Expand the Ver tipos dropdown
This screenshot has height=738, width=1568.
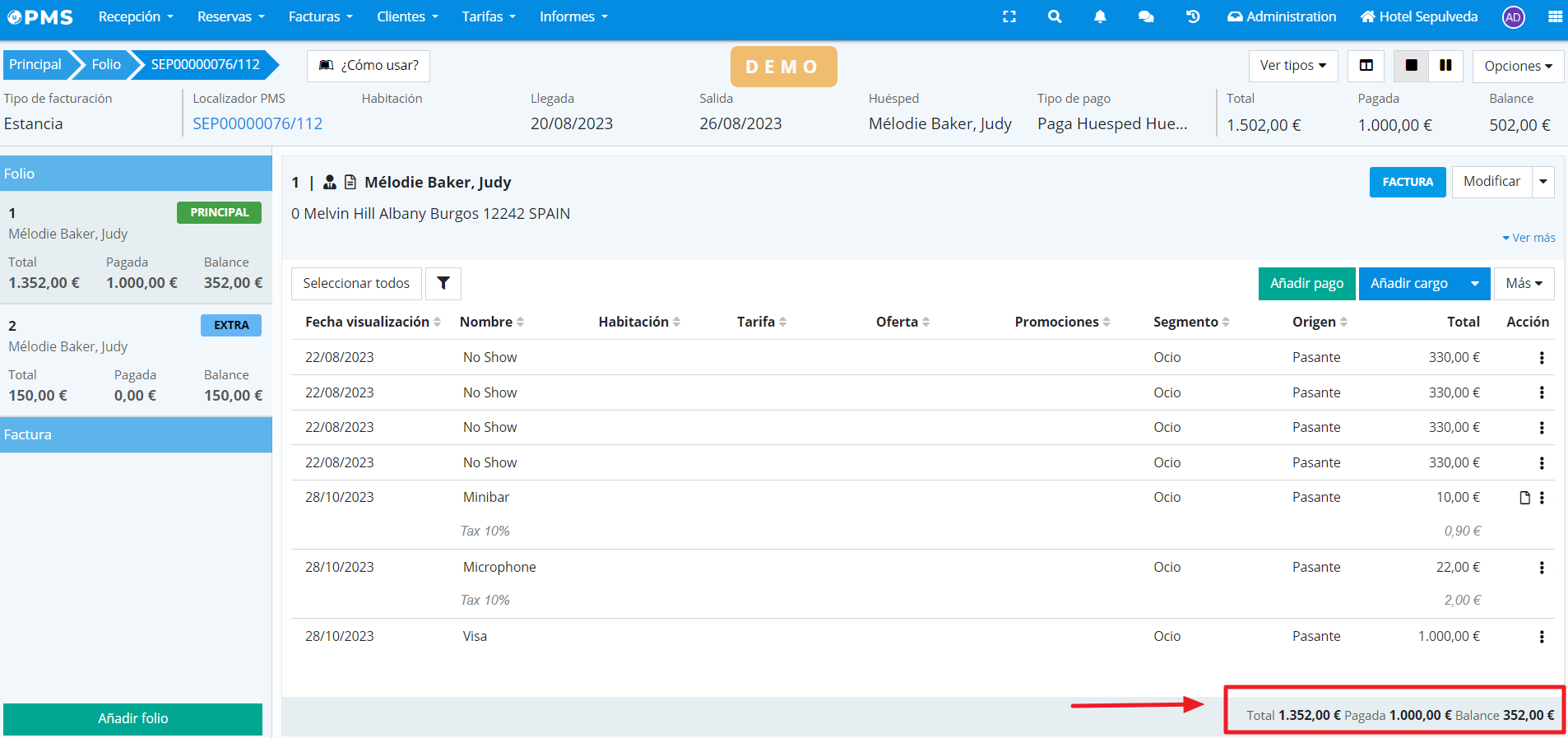(1293, 66)
